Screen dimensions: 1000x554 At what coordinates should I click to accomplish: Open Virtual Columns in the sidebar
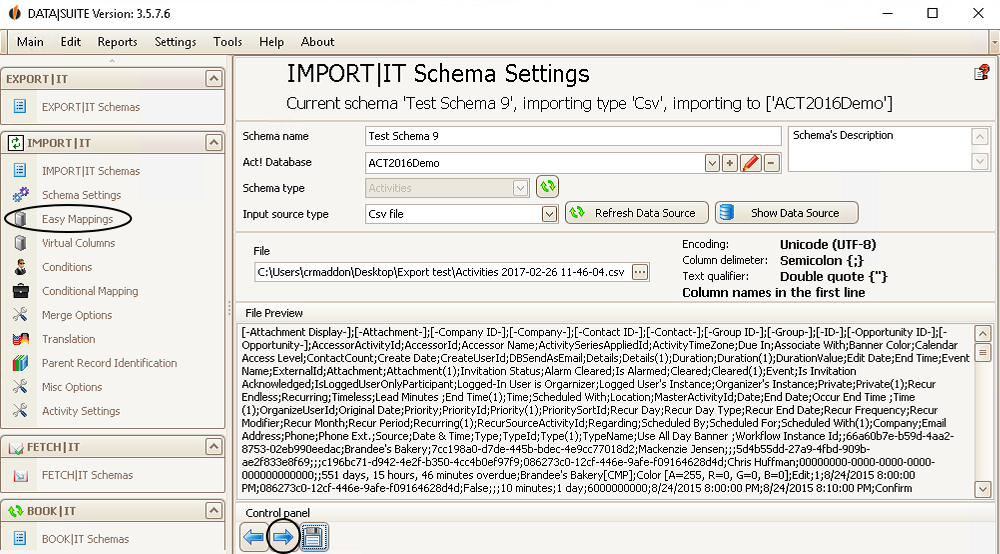pyautogui.click(x=78, y=243)
